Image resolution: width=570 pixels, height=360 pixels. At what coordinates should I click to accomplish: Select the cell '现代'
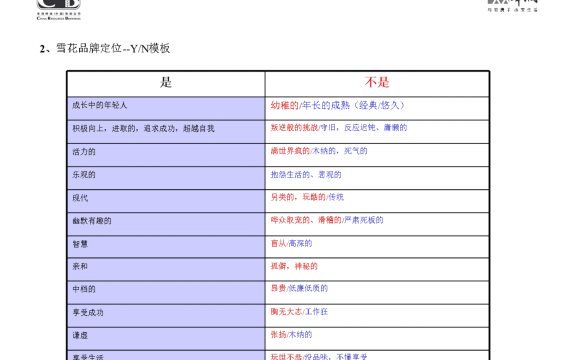166,201
